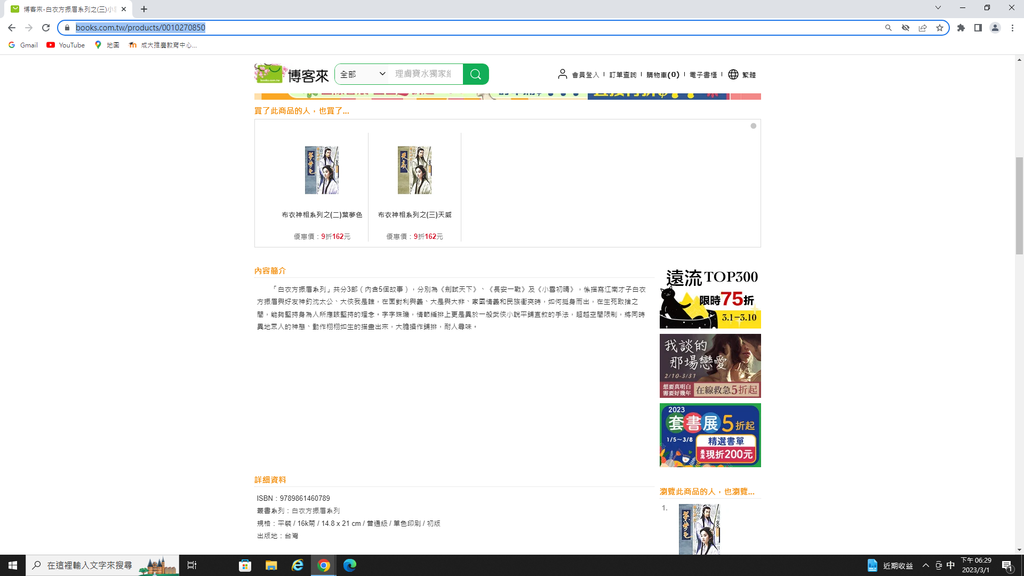Click the green search magnifier button
Viewport: 1024px width, 576px height.
476,74
